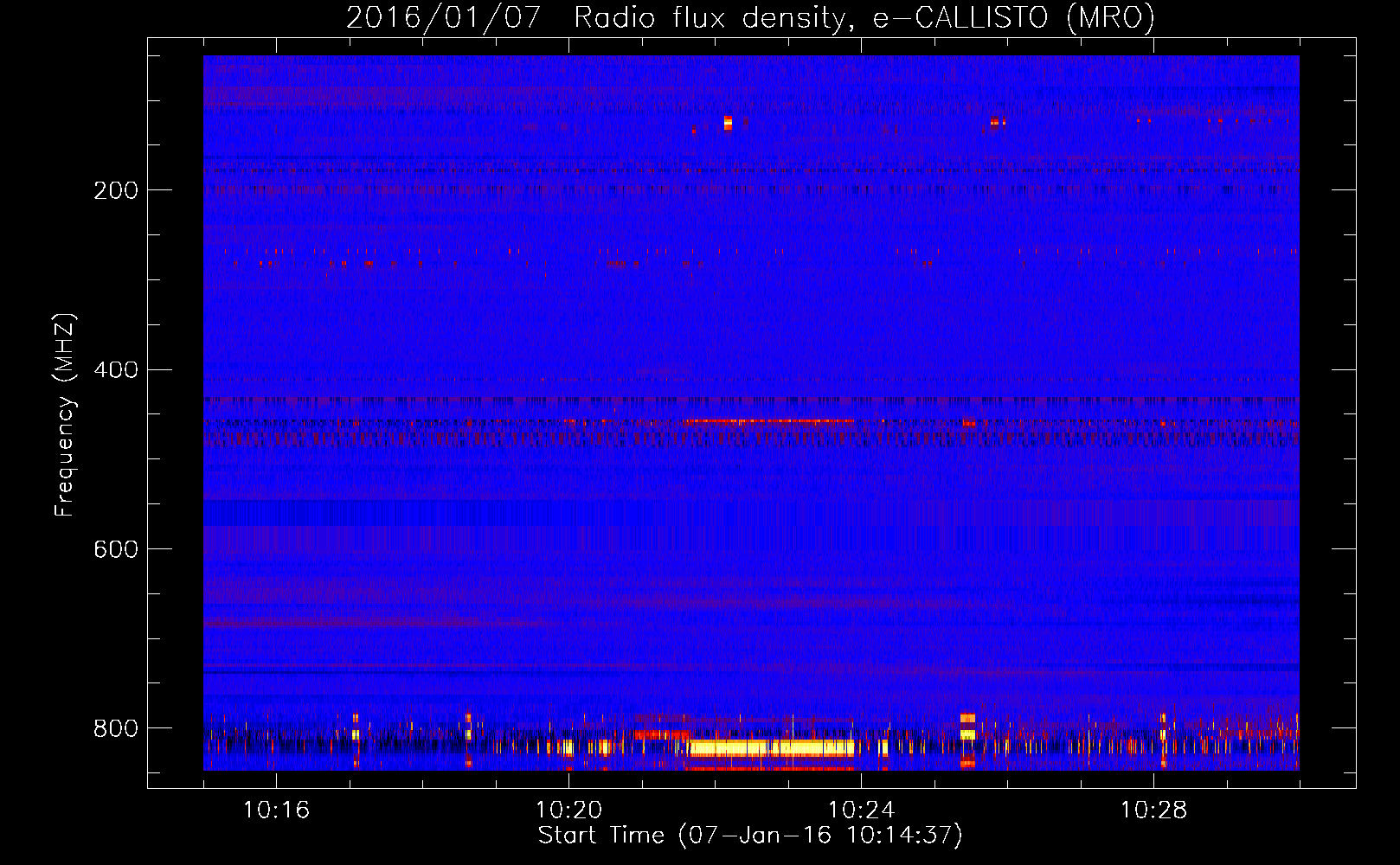The height and width of the screenshot is (865, 1400).
Task: Click the 10:20 time tick label
Action: coord(568,811)
